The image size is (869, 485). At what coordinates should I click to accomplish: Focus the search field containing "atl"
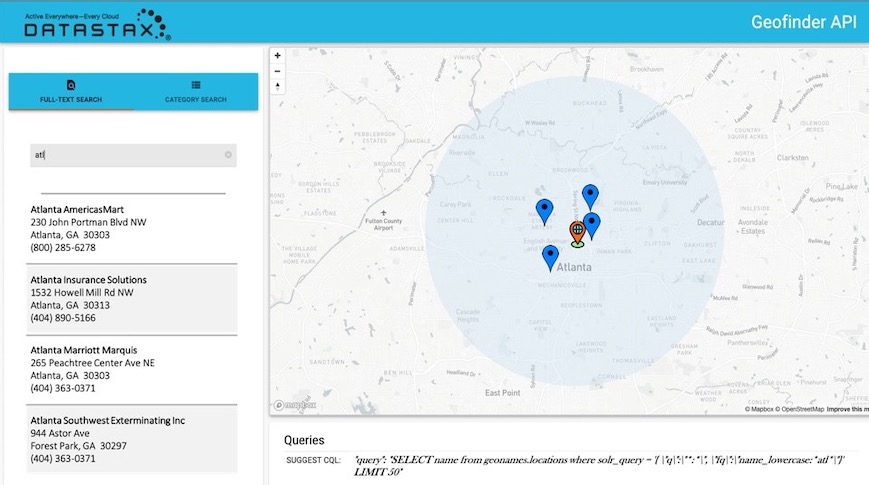click(125, 155)
